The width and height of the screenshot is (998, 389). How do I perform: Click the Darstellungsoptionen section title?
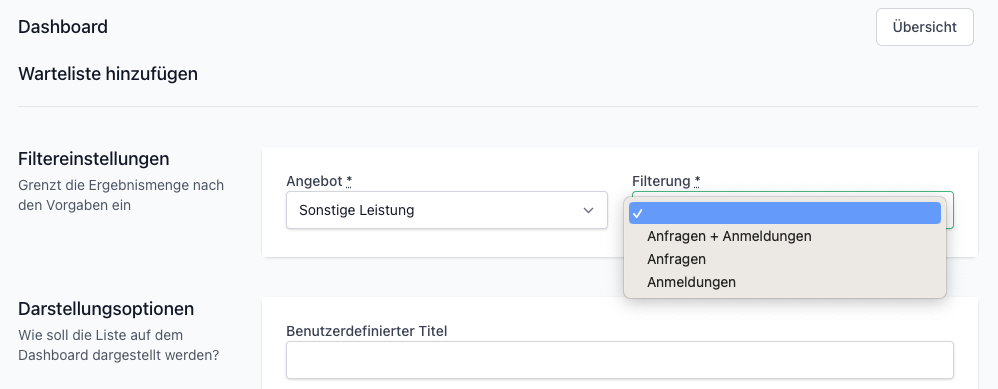106,309
